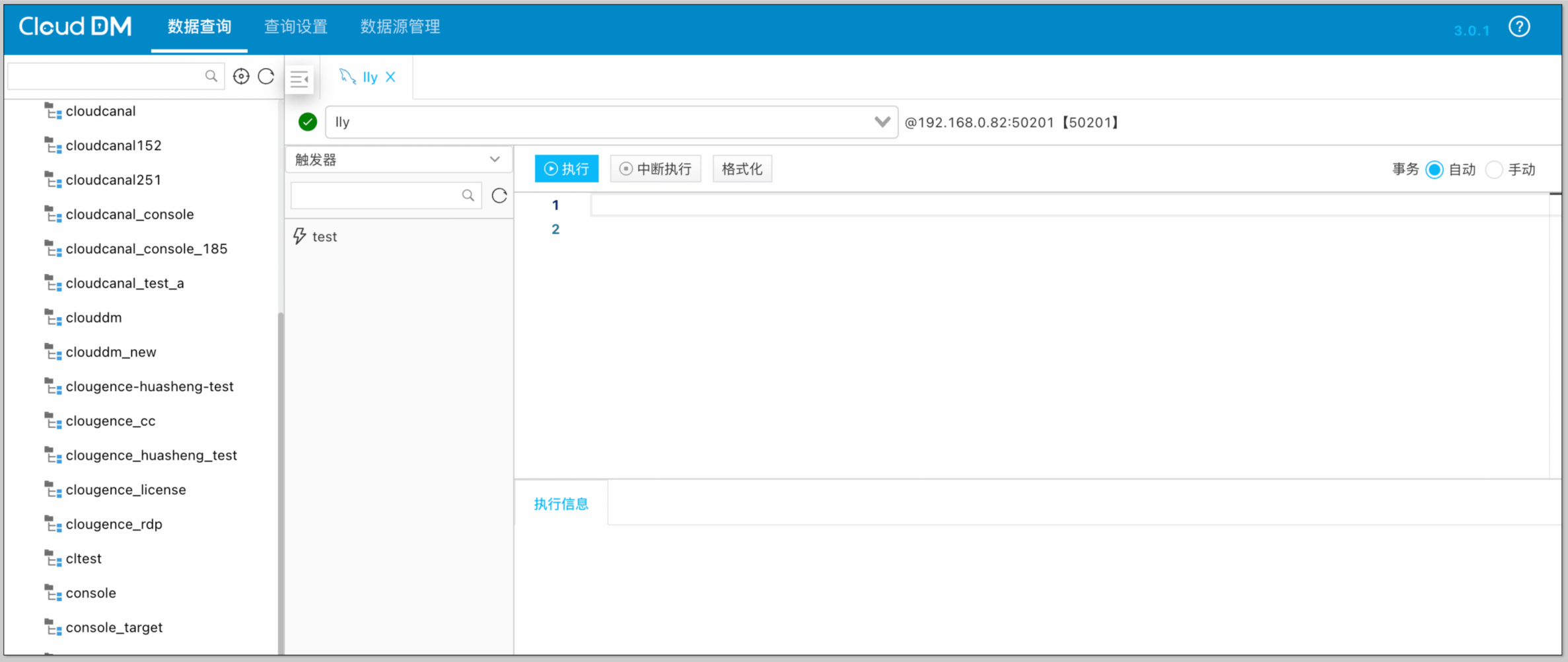The height and width of the screenshot is (662, 1568).
Task: Click the help question mark icon
Action: click(1519, 27)
